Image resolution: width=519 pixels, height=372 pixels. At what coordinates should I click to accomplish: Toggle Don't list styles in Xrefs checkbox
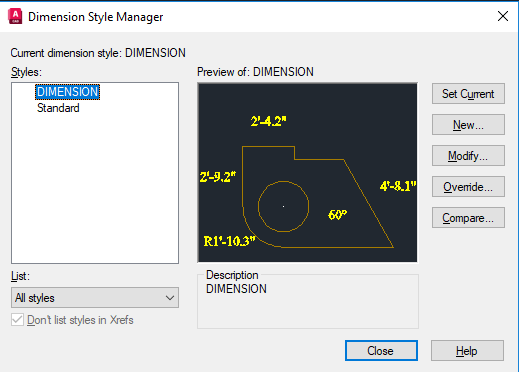(17, 320)
